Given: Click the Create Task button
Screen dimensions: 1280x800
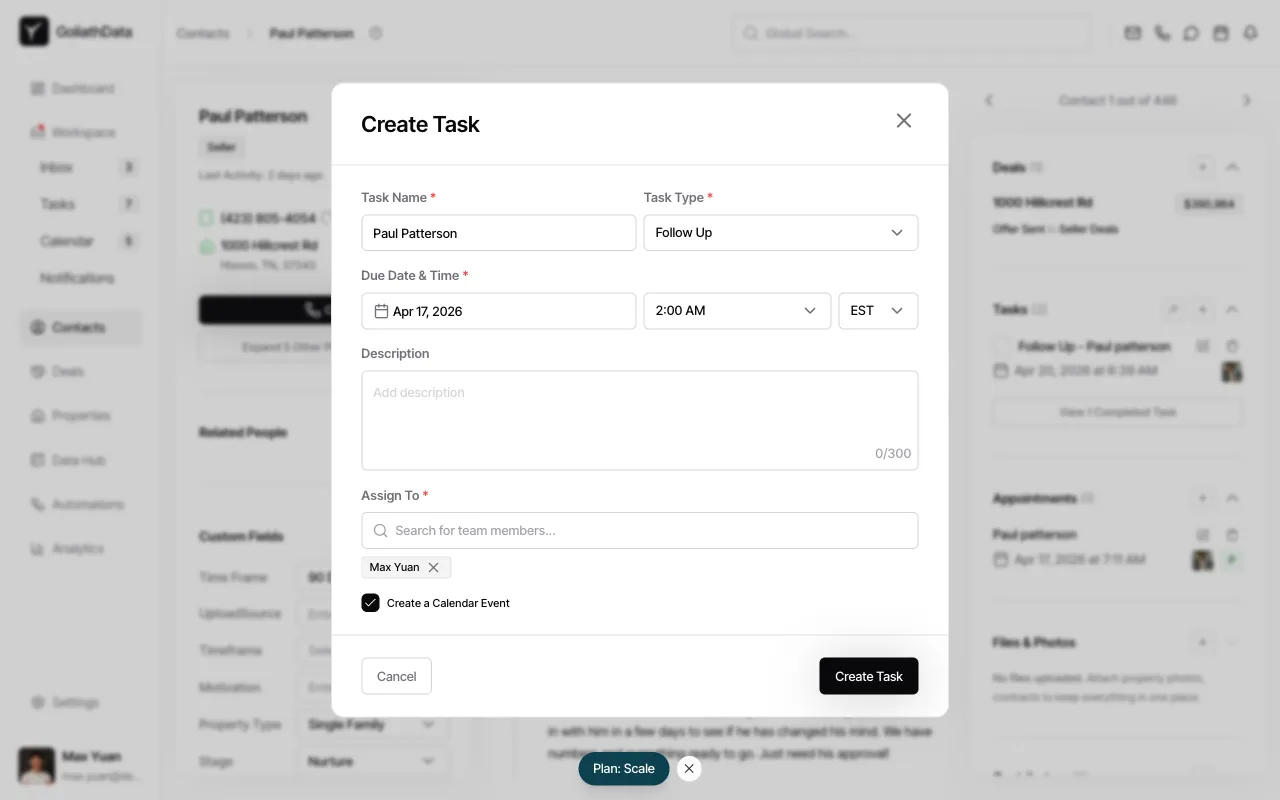Looking at the screenshot, I should (868, 676).
